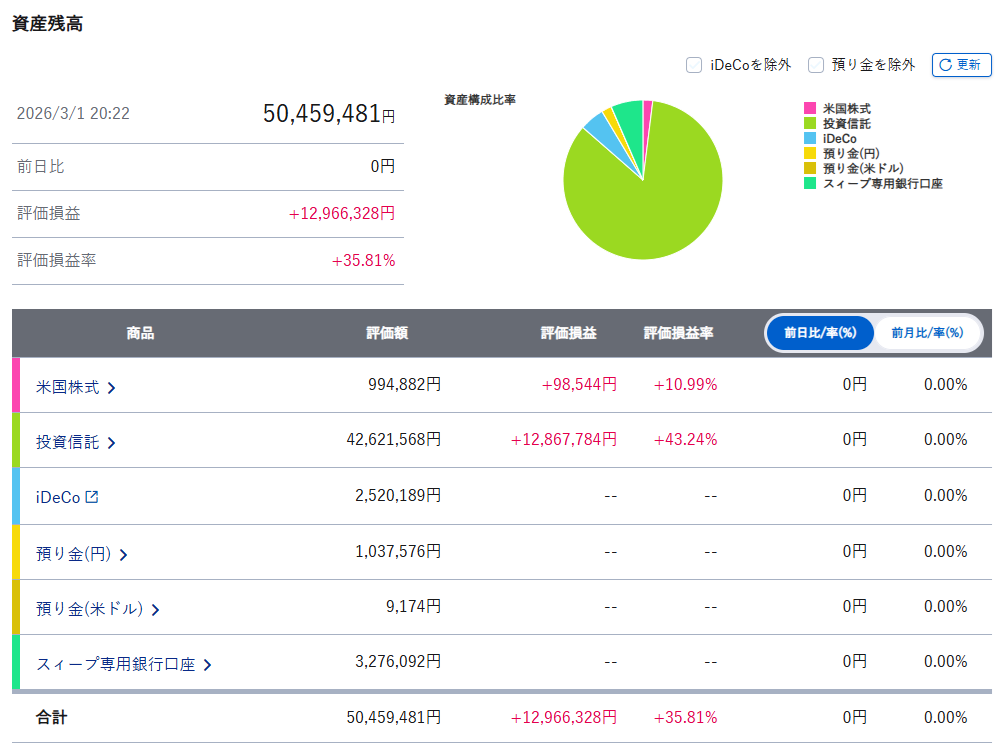Click external link icon beside iDeCo
The height and width of the screenshot is (751, 1006).
point(92,496)
